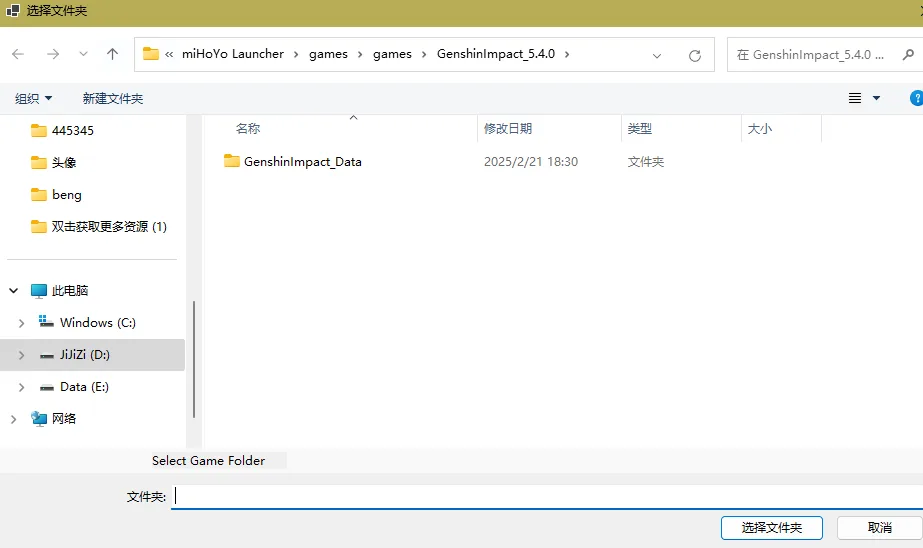Click the navigation pane scrollbar
The height and width of the screenshot is (548, 923).
point(194,359)
